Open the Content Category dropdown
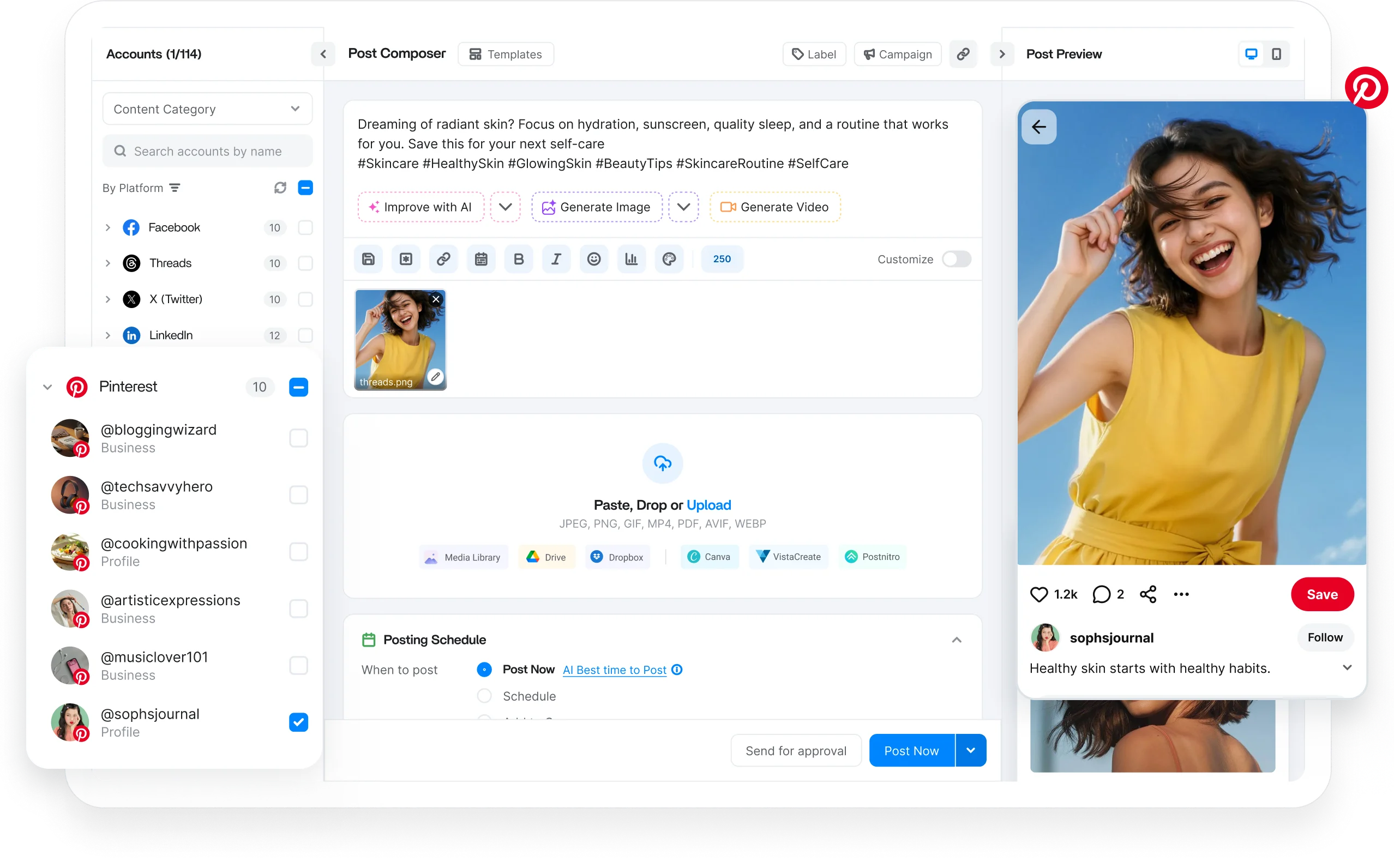This screenshot has height=868, width=1394. (x=207, y=108)
